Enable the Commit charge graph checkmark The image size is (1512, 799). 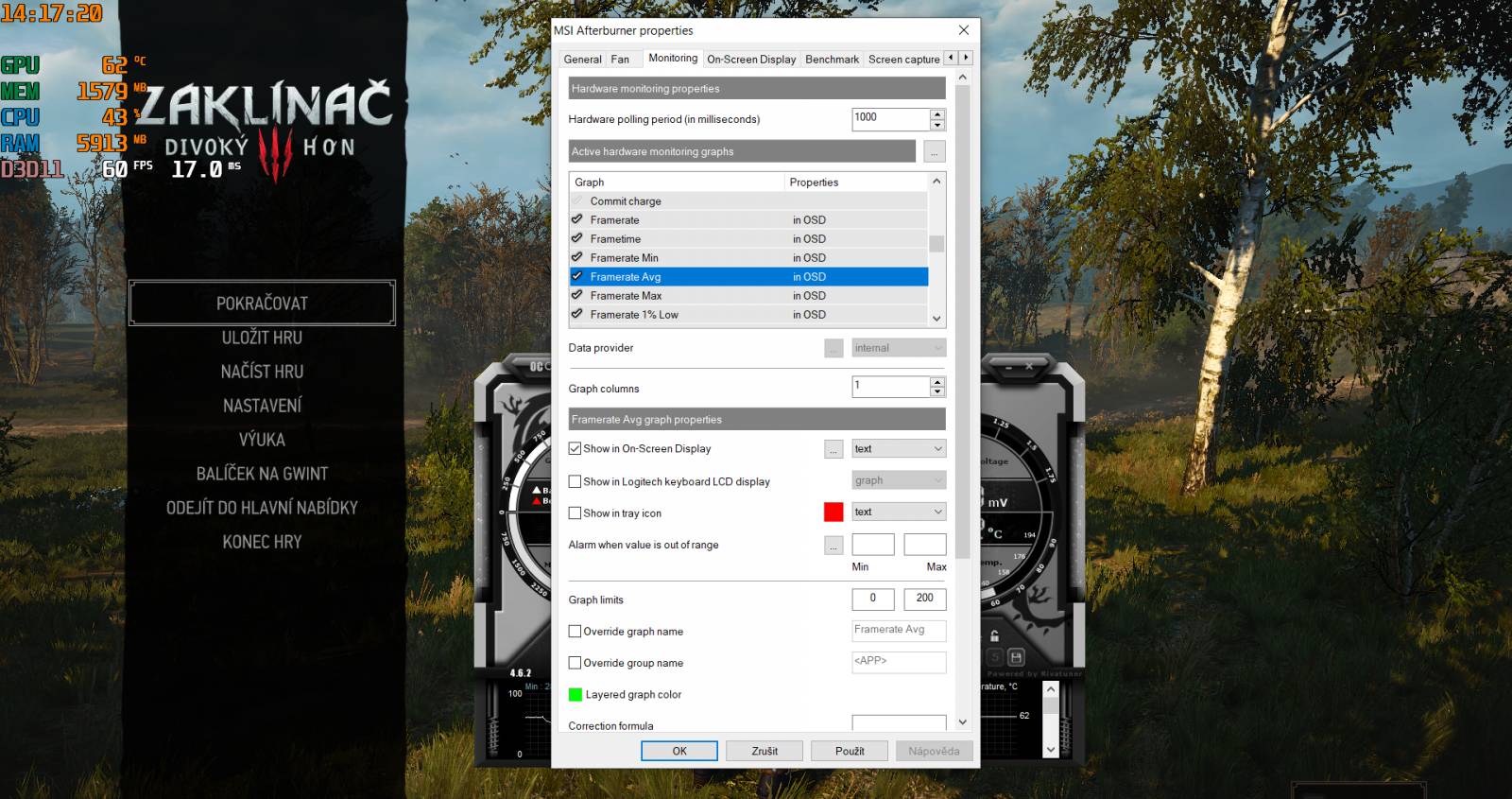[x=576, y=200]
